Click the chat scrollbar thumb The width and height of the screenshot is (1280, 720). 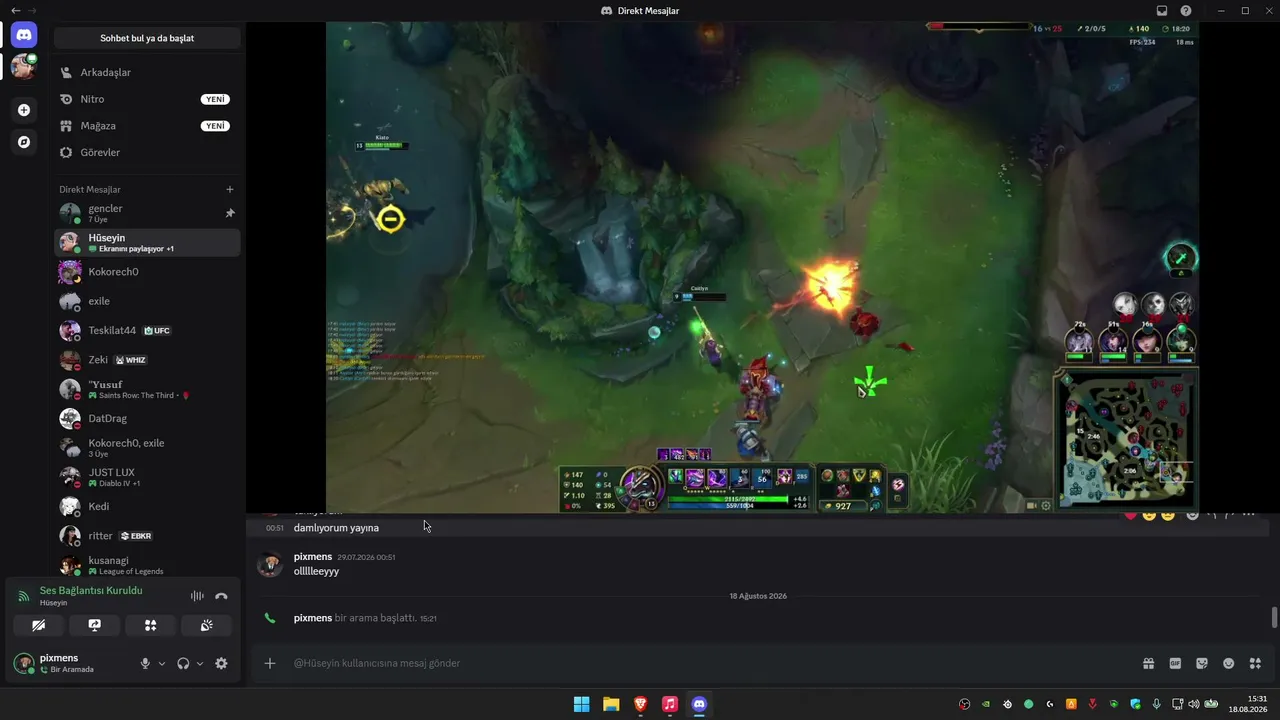tap(1274, 617)
